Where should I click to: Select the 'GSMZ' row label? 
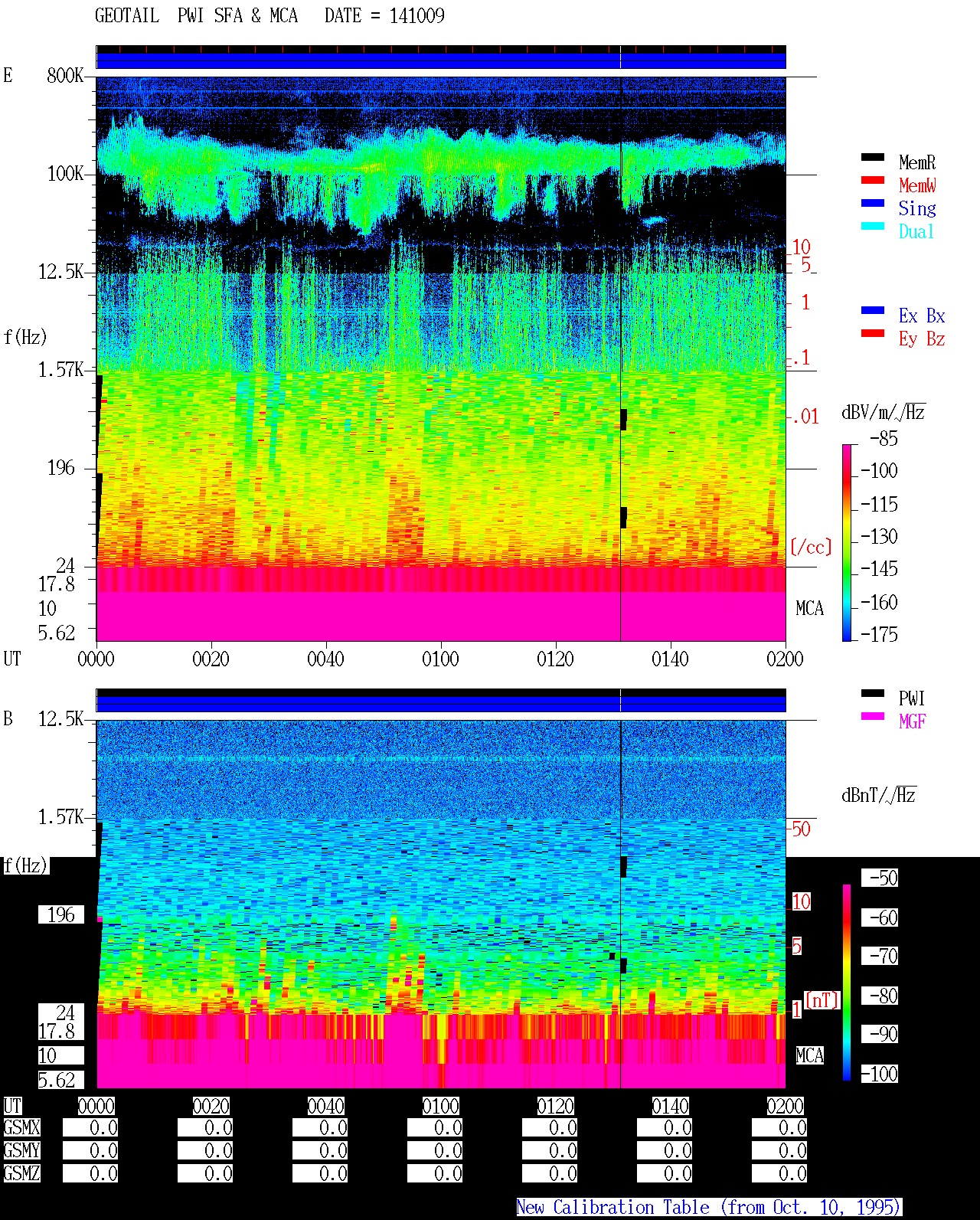click(x=21, y=1173)
